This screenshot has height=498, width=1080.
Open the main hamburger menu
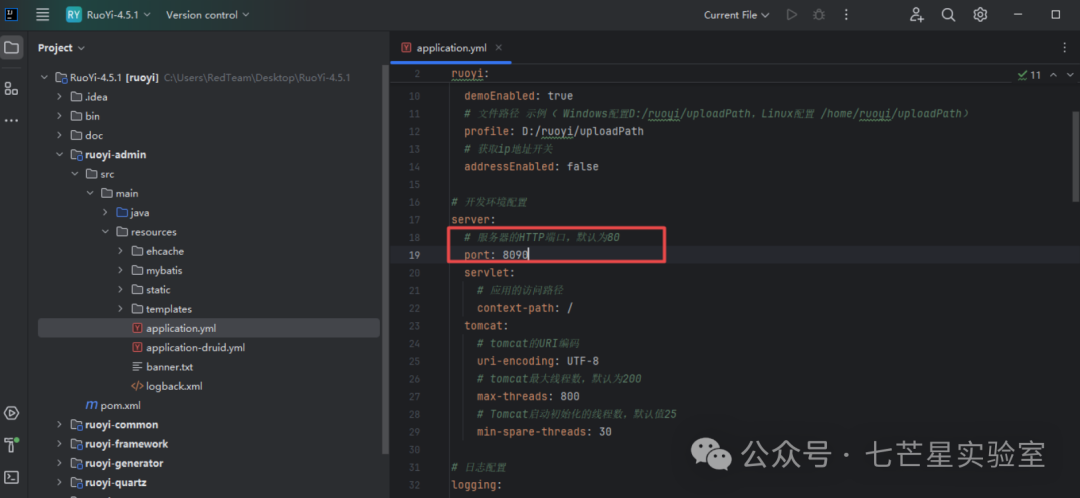click(43, 14)
